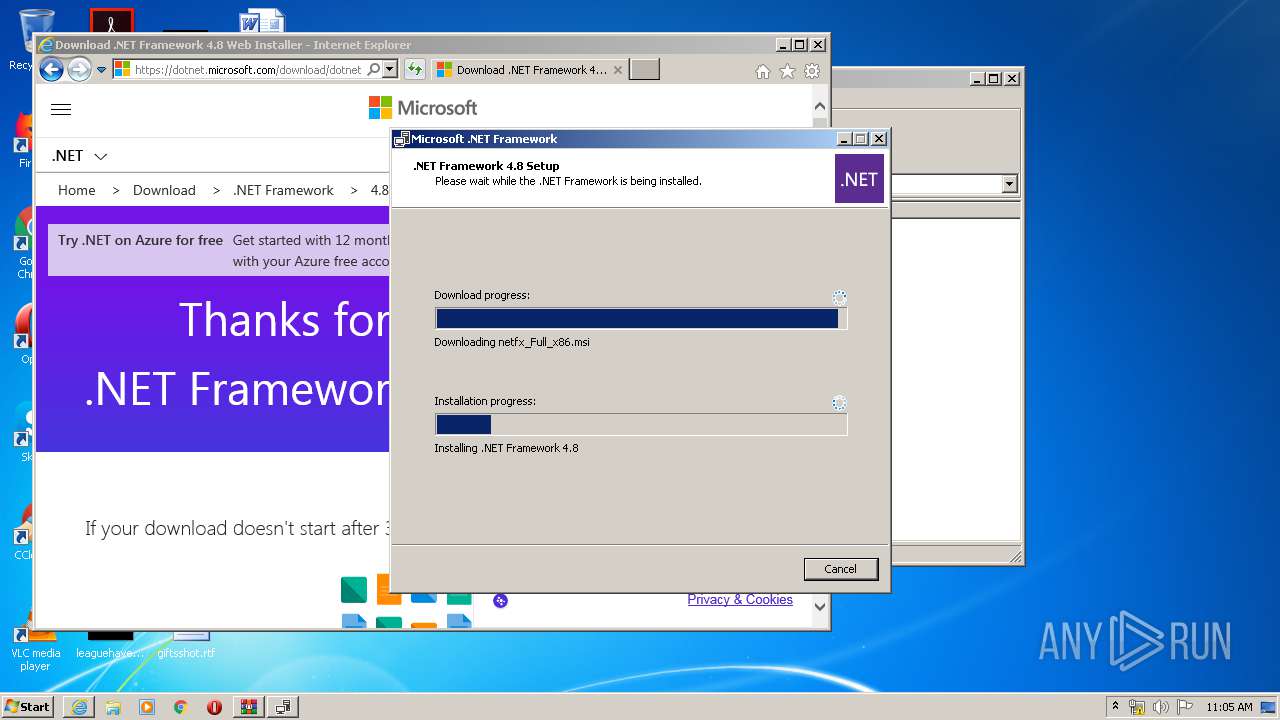Click the Installing .NET Framework 4.8 status text
Viewport: 1280px width, 720px height.
[x=506, y=448]
